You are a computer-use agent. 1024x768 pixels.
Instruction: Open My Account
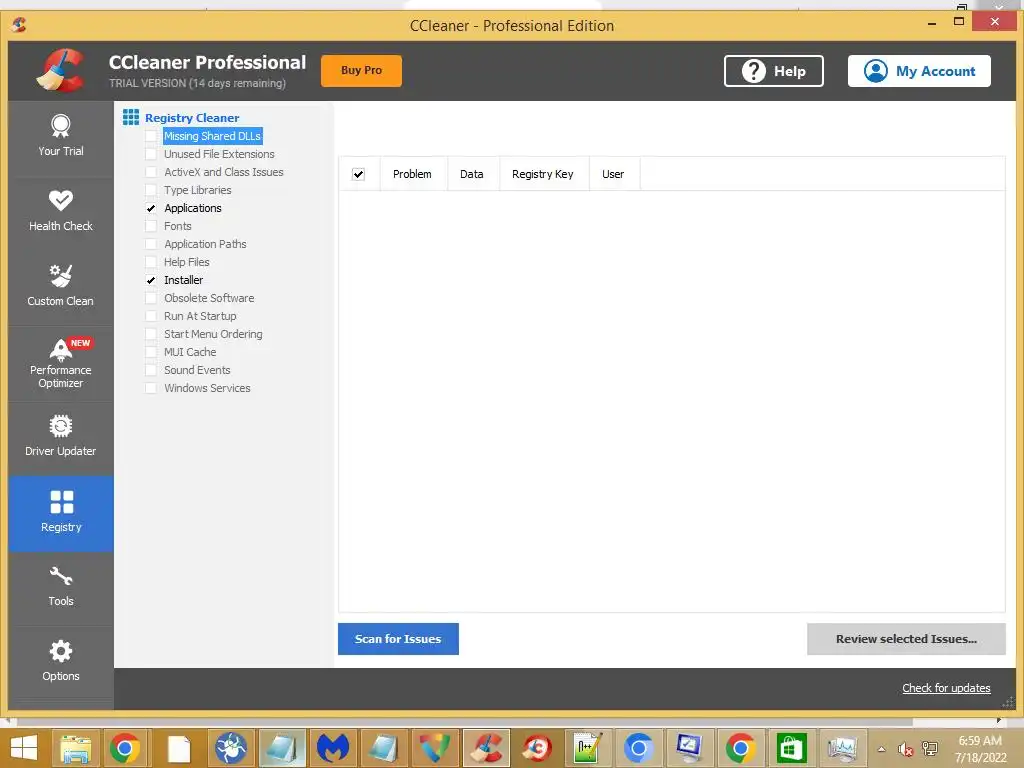pyautogui.click(x=919, y=71)
